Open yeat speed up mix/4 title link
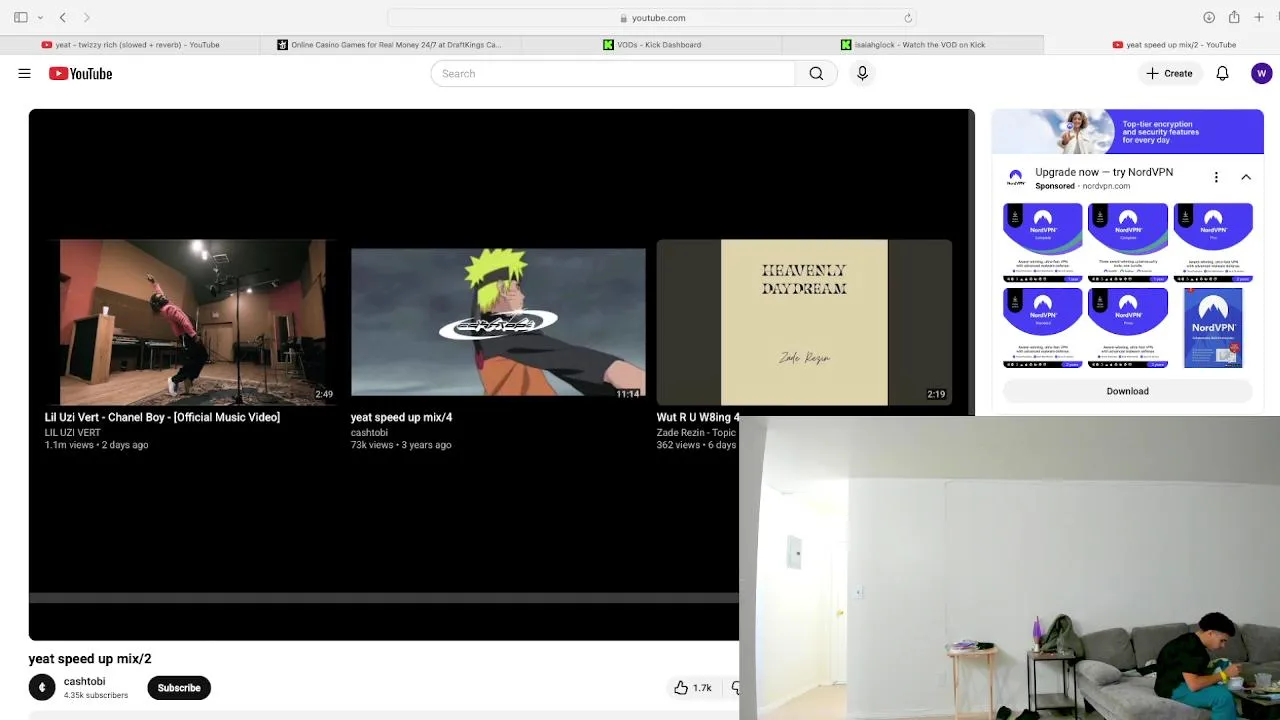Image resolution: width=1280 pixels, height=720 pixels. [x=401, y=417]
